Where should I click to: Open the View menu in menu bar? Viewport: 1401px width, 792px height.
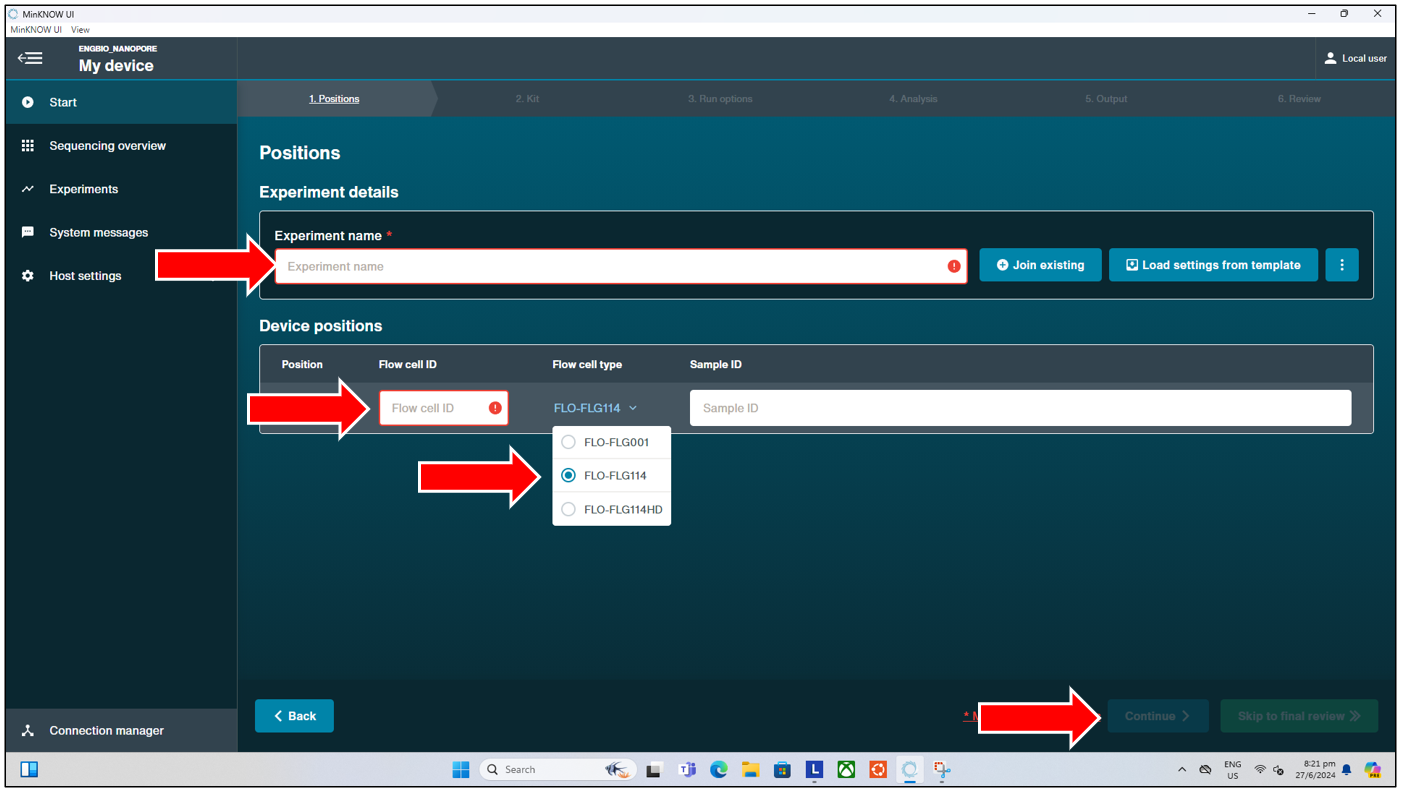click(x=80, y=30)
